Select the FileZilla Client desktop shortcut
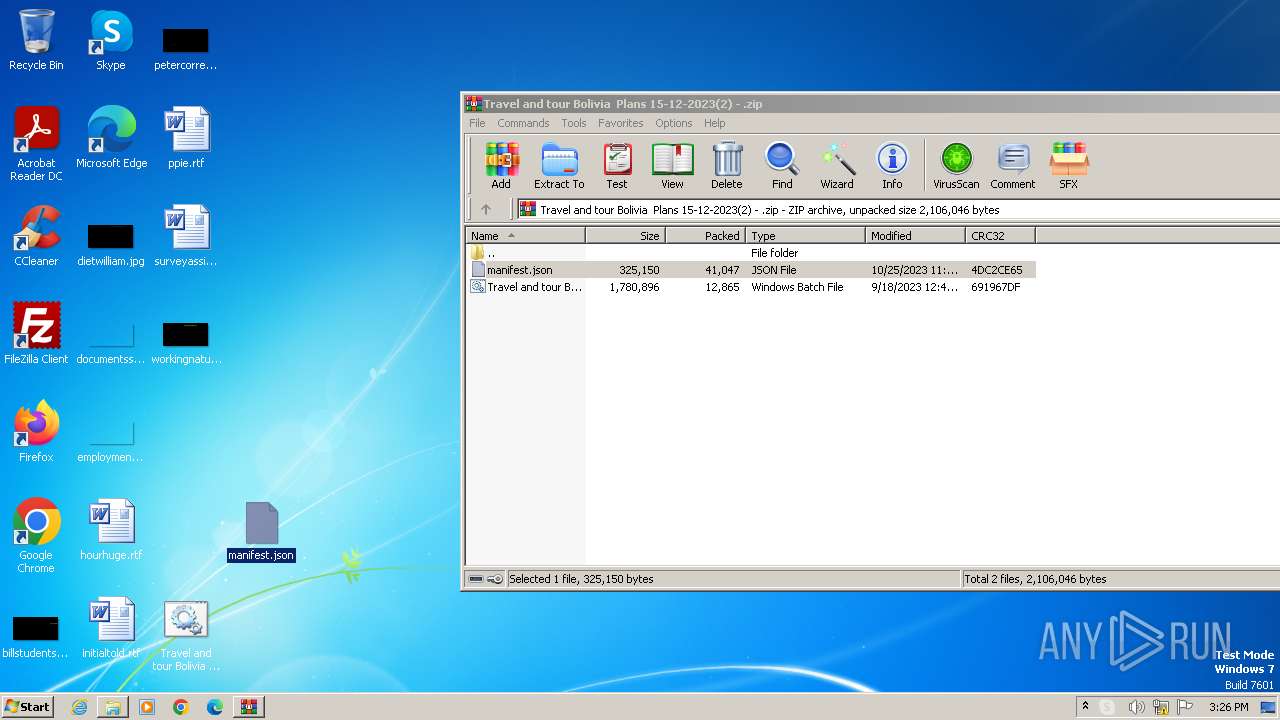Viewport: 1280px width, 720px height. tap(36, 334)
